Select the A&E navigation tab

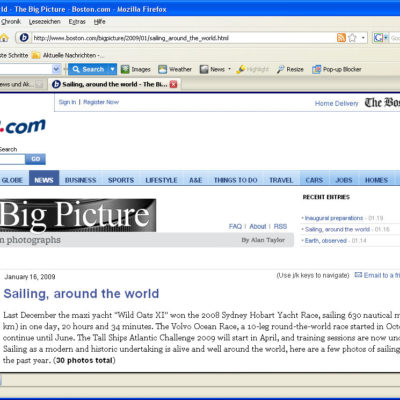click(x=196, y=180)
